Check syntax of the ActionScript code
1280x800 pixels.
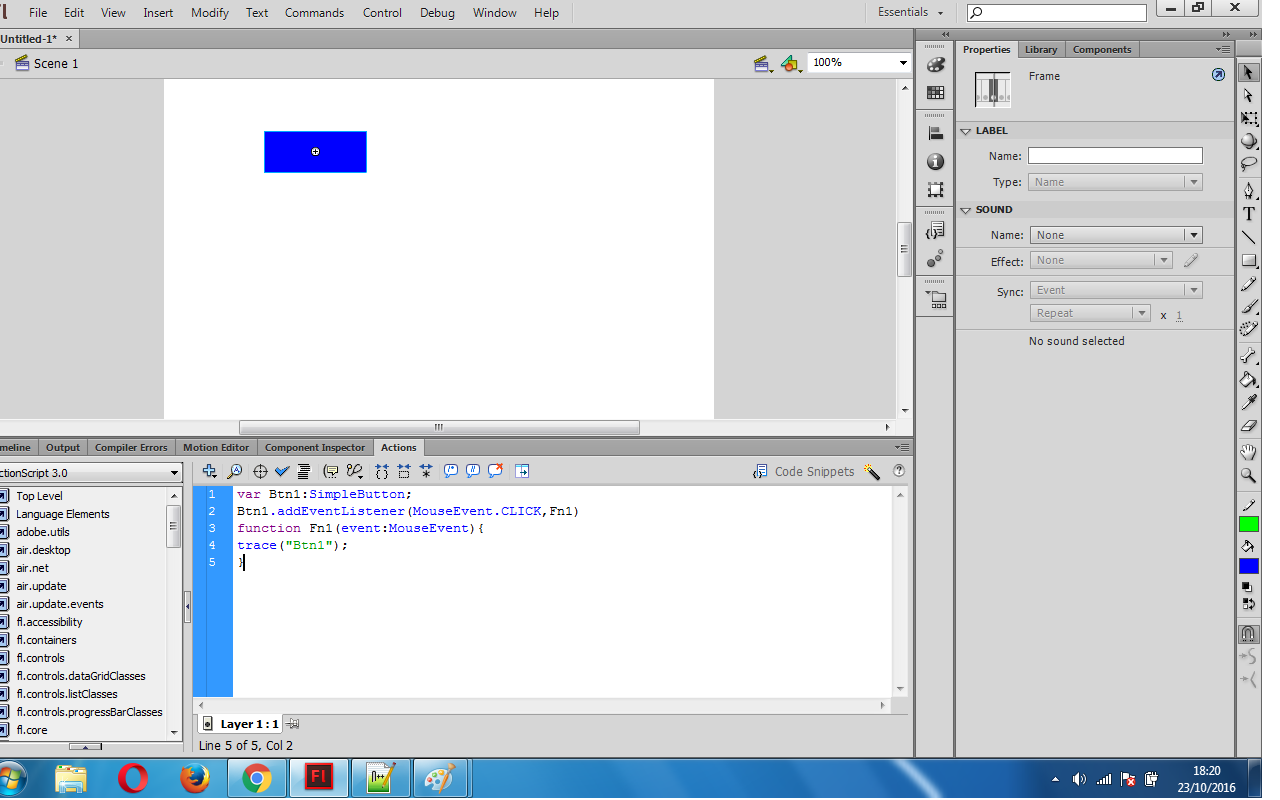(281, 471)
